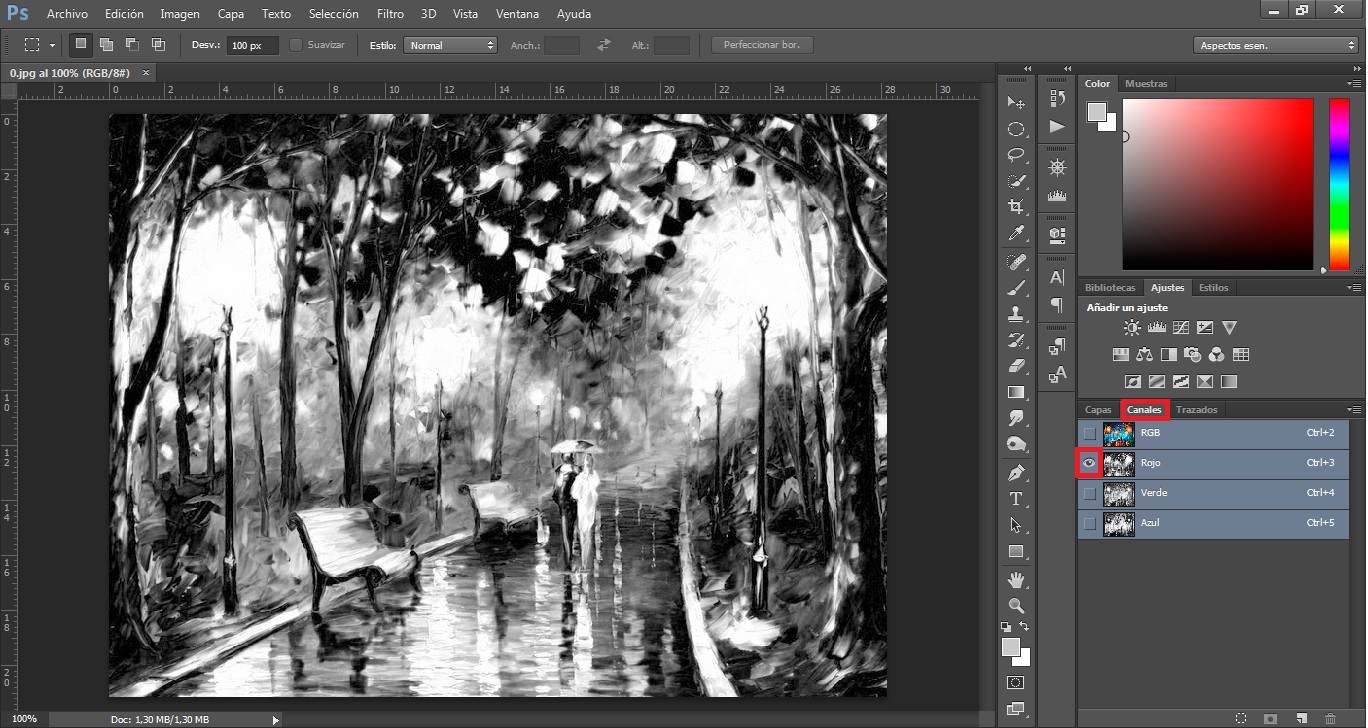Select the Sponge tool
This screenshot has width=1368, height=728.
click(x=1016, y=444)
